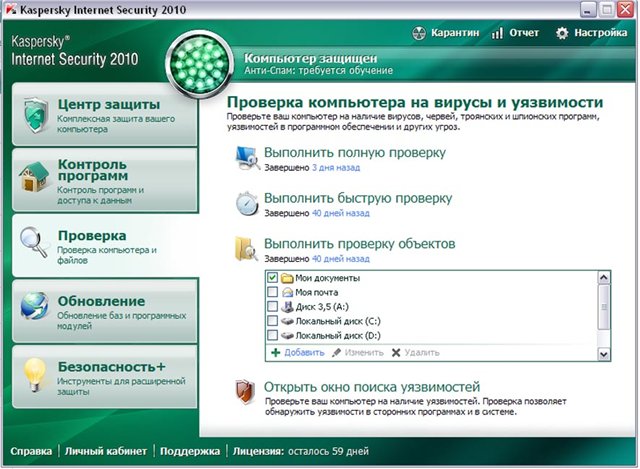
Task: Click Лицензия: осталось 59 дней
Action: (x=301, y=451)
